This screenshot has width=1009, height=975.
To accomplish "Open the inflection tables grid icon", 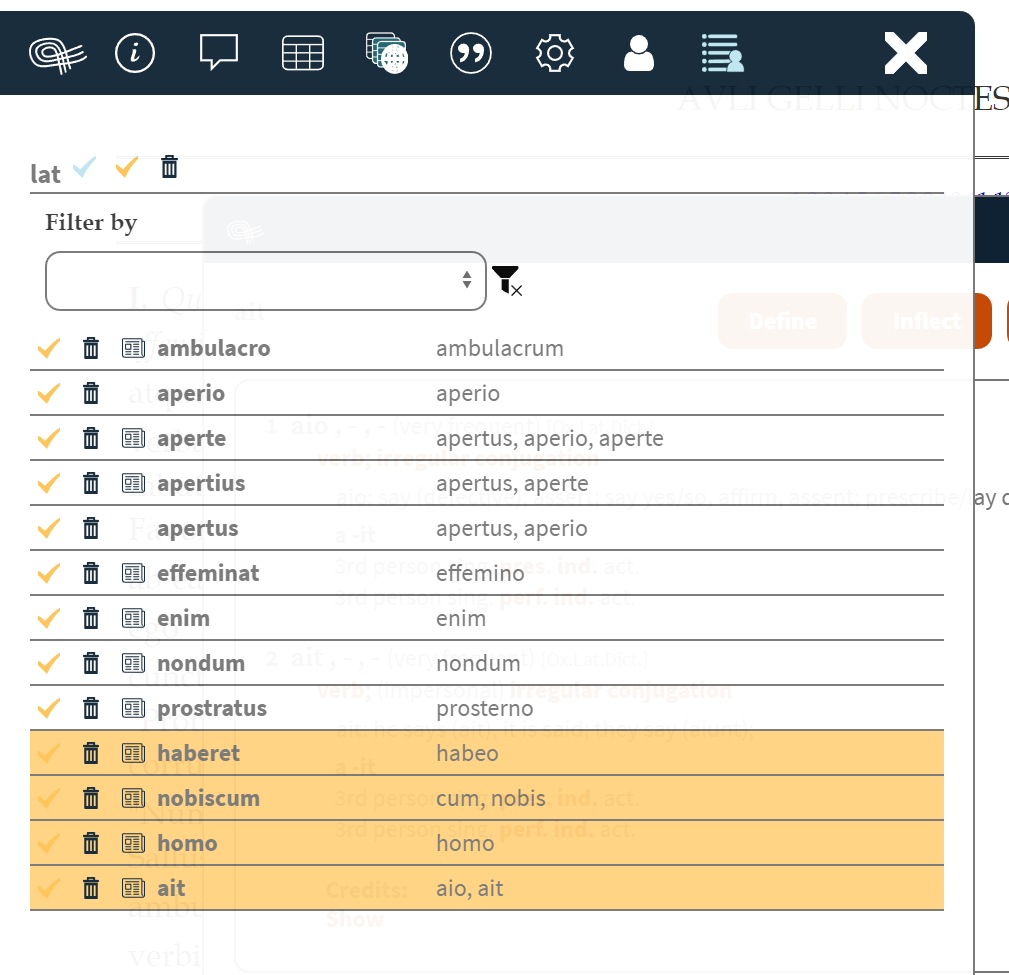I will (x=302, y=53).
